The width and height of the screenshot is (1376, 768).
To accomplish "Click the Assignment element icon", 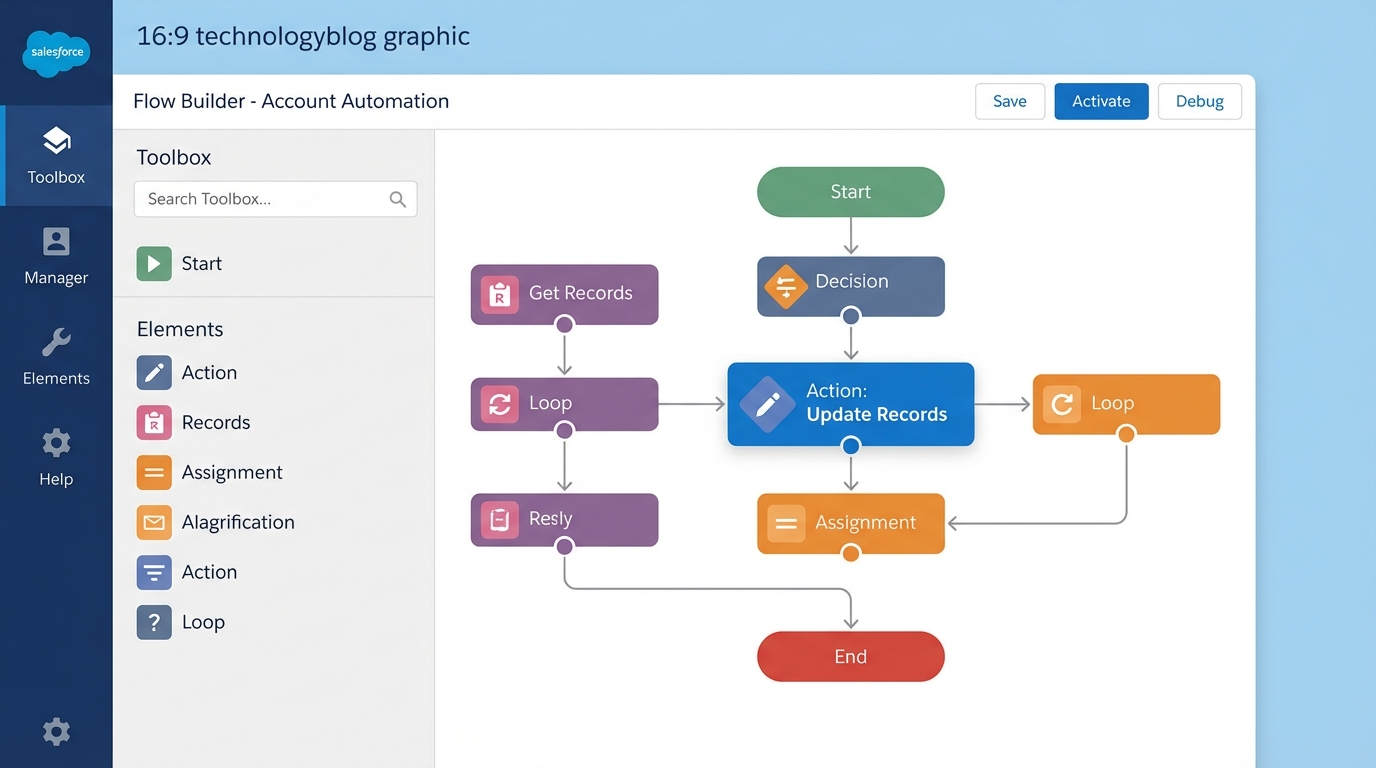I will pyautogui.click(x=153, y=472).
